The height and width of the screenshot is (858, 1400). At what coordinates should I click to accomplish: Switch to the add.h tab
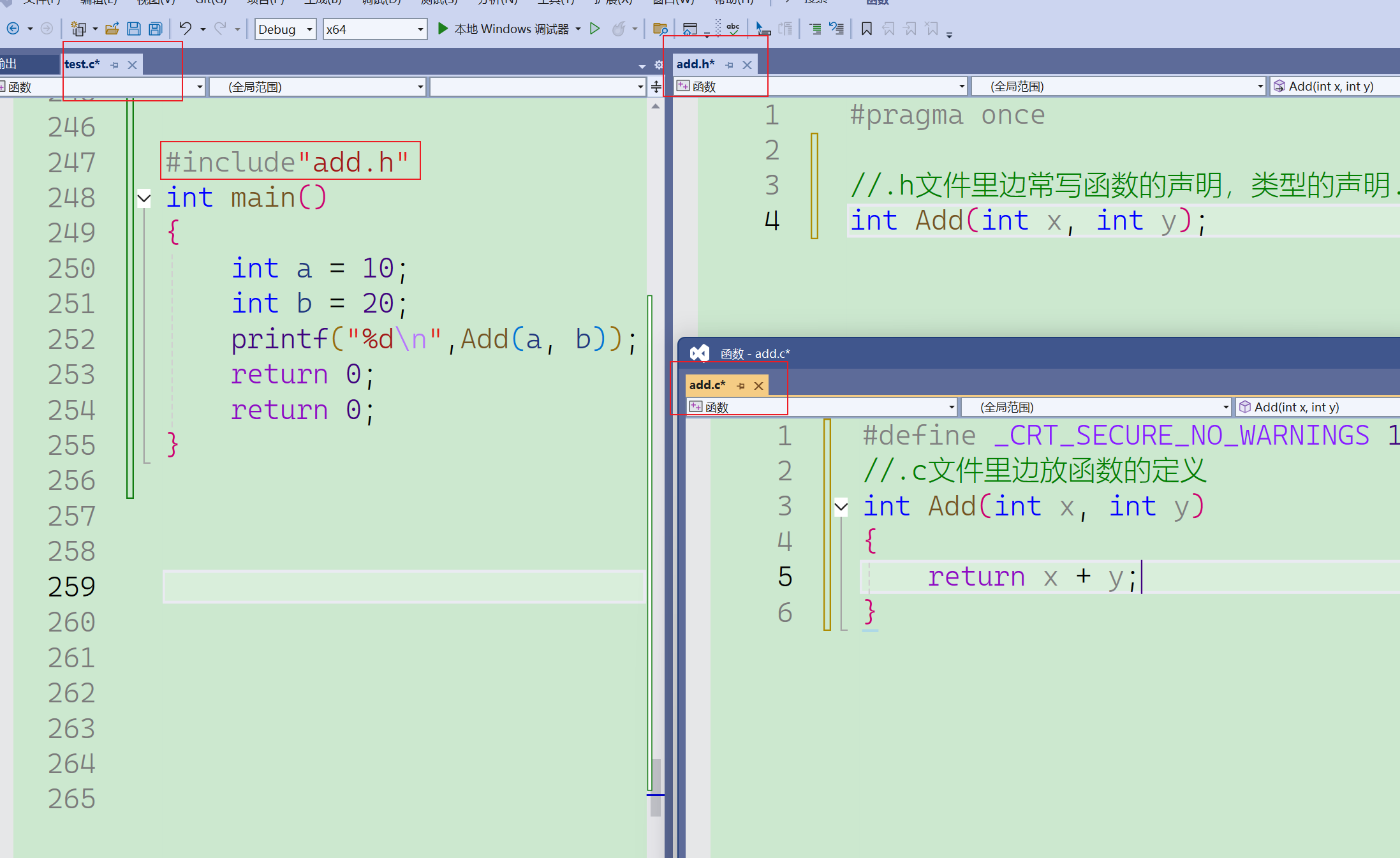click(695, 64)
